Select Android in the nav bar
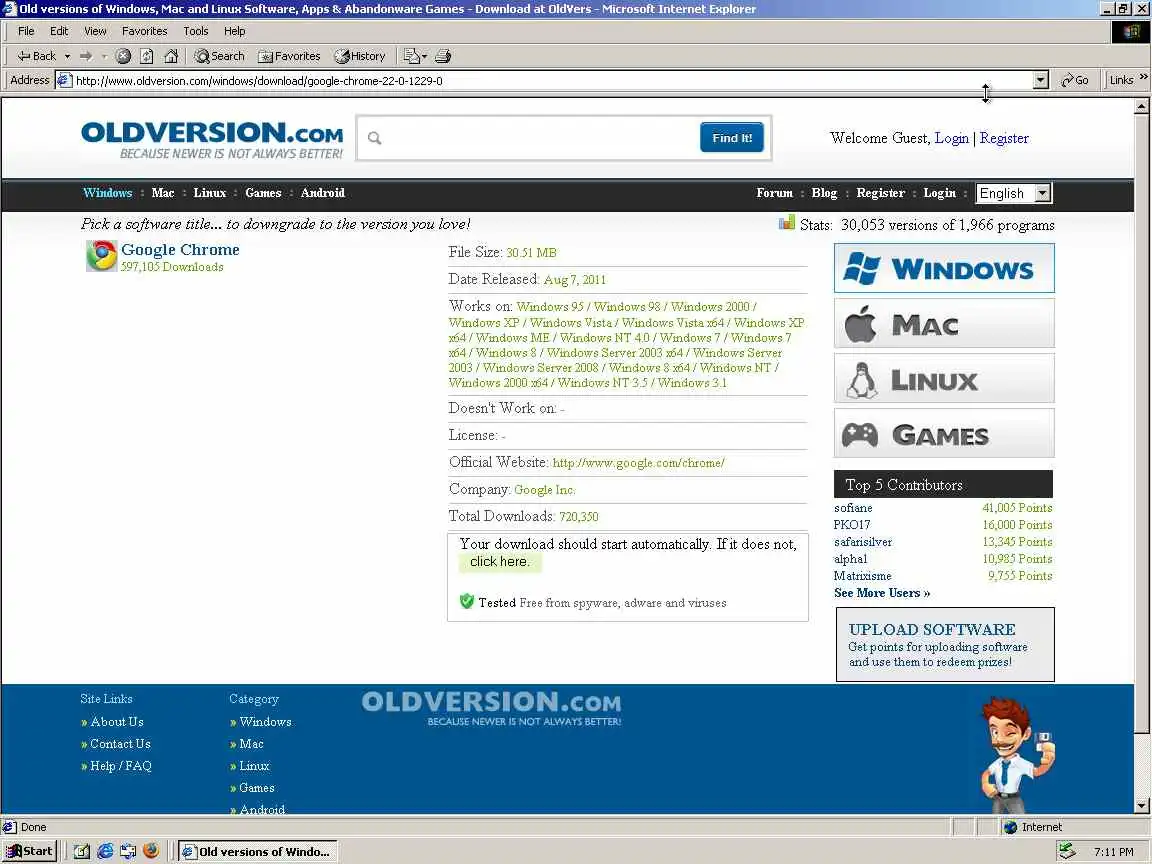 323,192
